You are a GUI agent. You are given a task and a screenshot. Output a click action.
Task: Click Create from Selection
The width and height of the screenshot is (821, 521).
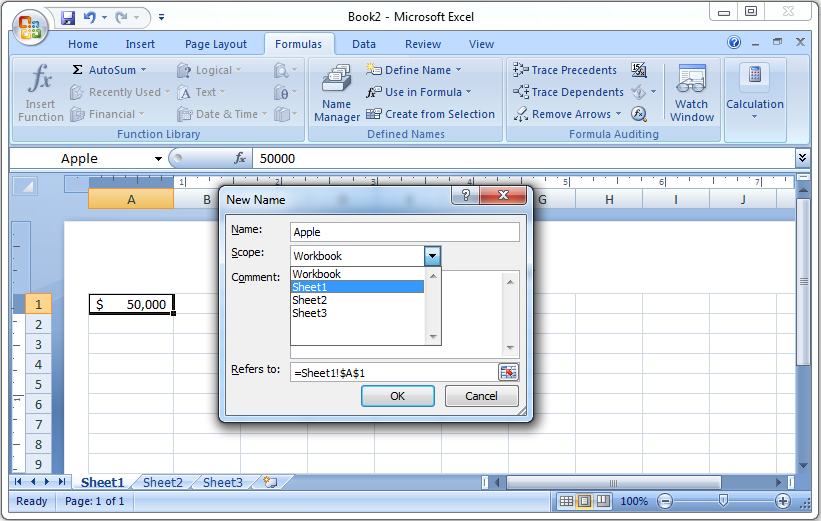coord(430,114)
